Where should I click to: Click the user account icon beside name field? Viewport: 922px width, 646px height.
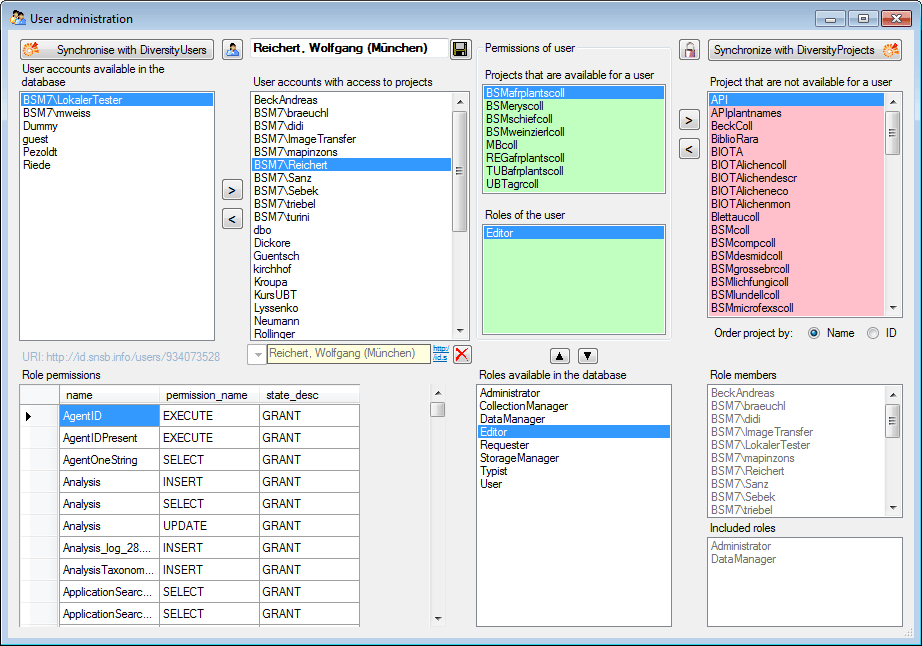click(x=232, y=49)
